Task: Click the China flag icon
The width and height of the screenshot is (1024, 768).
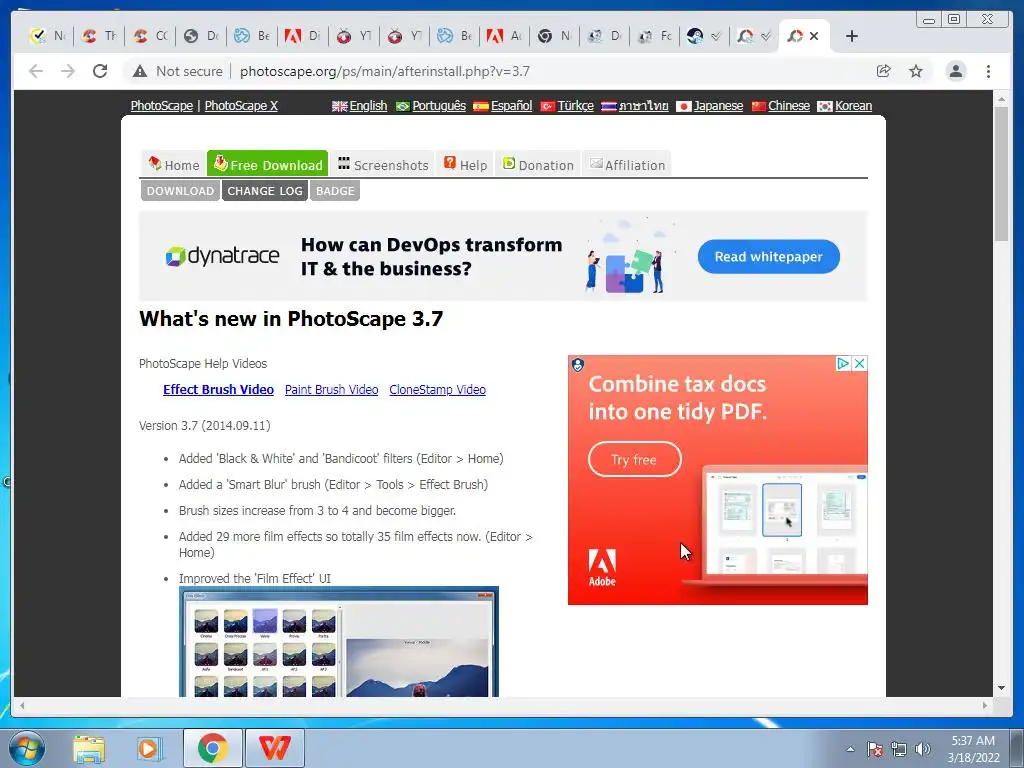Action: pos(758,106)
